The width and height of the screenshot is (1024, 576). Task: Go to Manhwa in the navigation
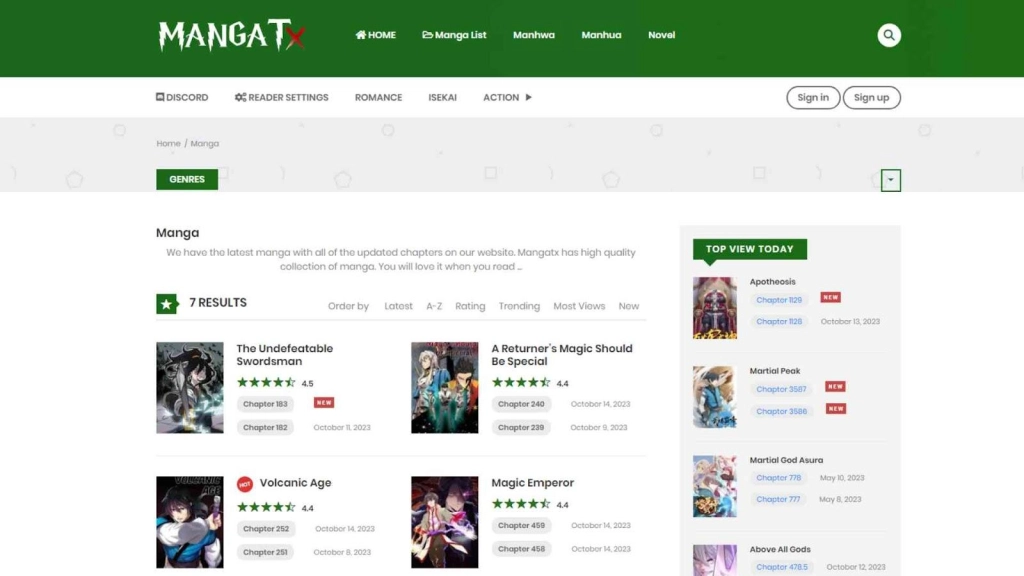[533, 35]
